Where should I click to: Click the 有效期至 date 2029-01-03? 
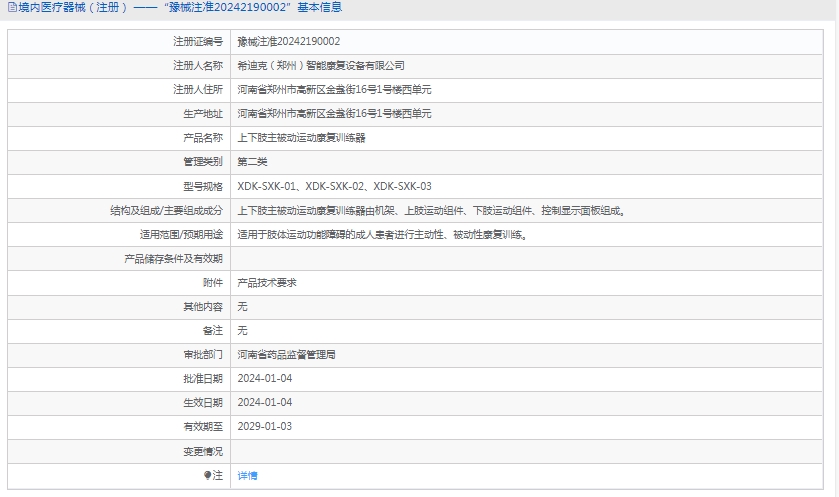point(265,427)
